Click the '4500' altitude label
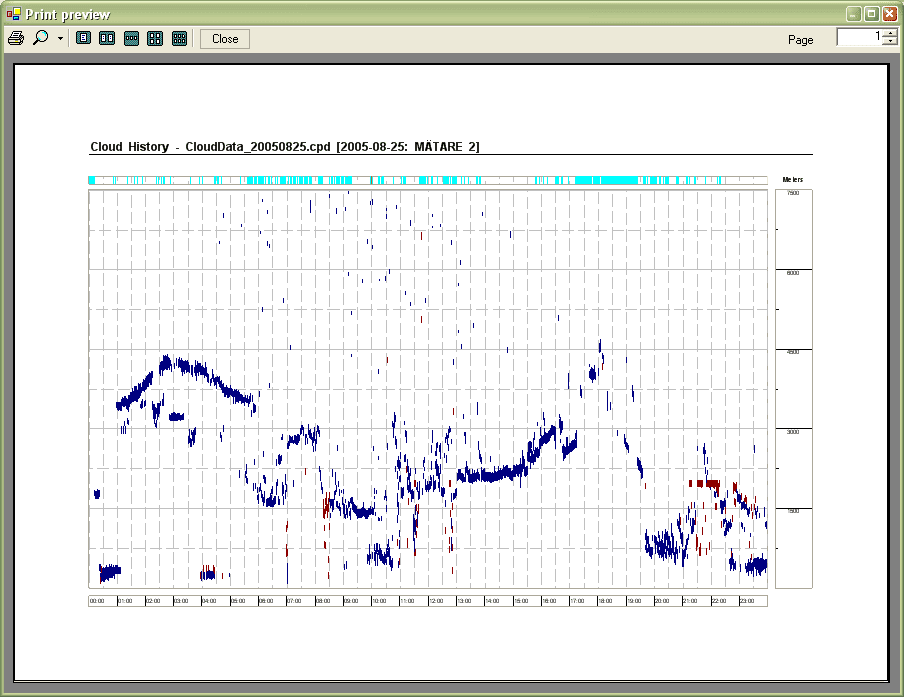 click(x=793, y=352)
